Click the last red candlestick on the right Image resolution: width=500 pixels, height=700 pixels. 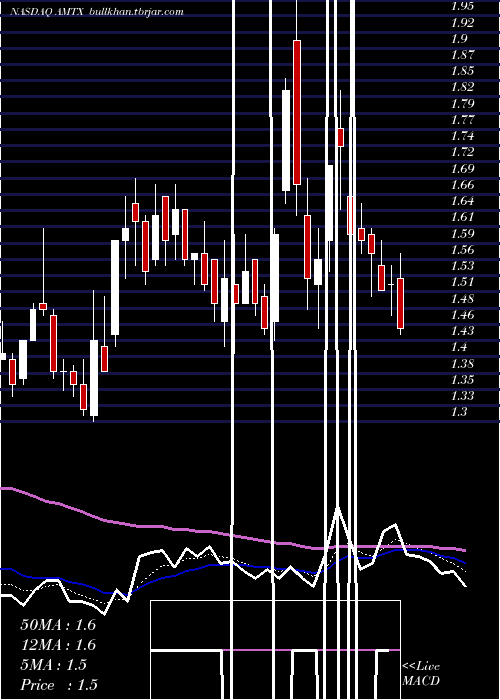pyautogui.click(x=400, y=303)
